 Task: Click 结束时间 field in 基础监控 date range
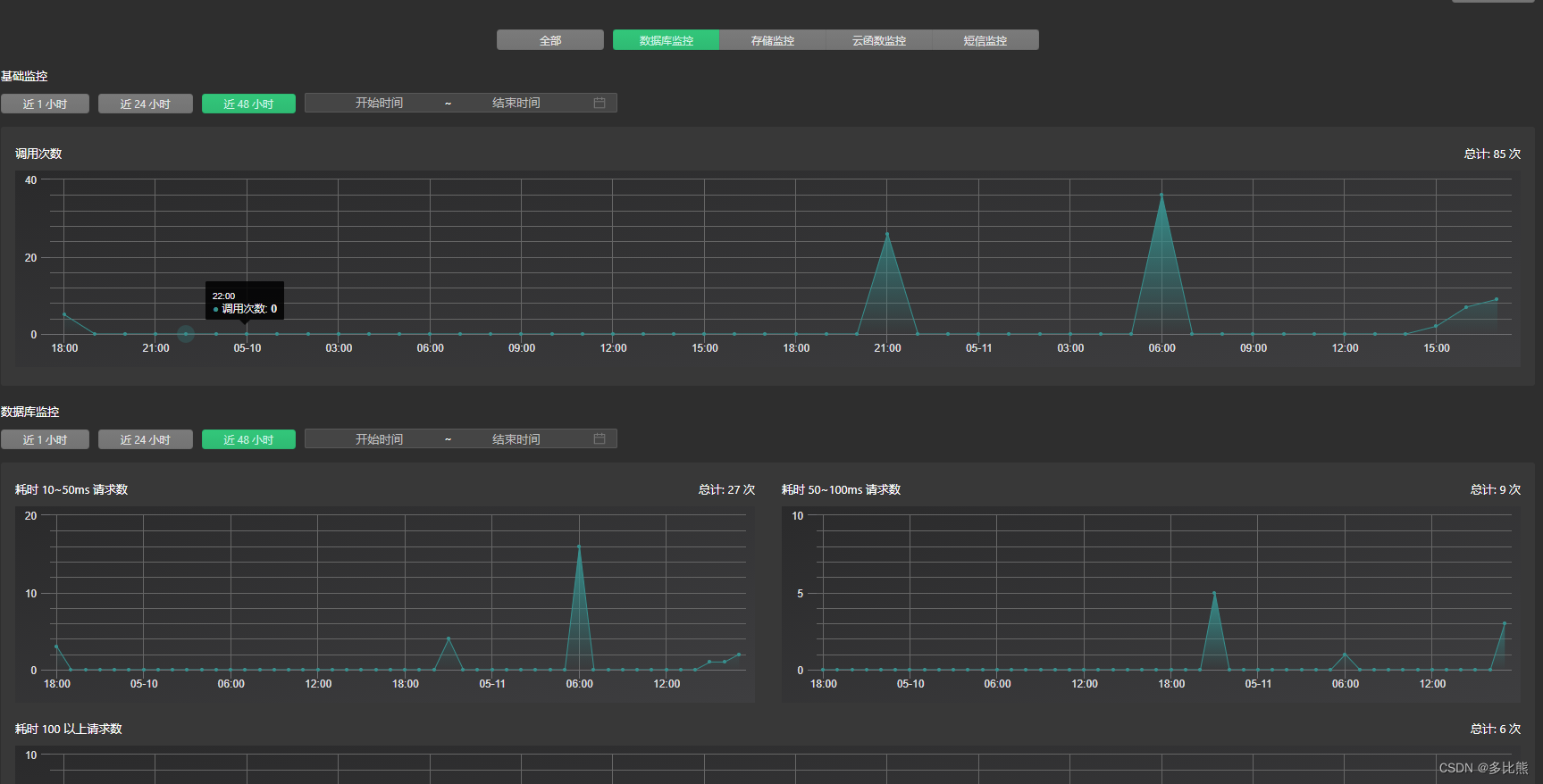point(516,103)
